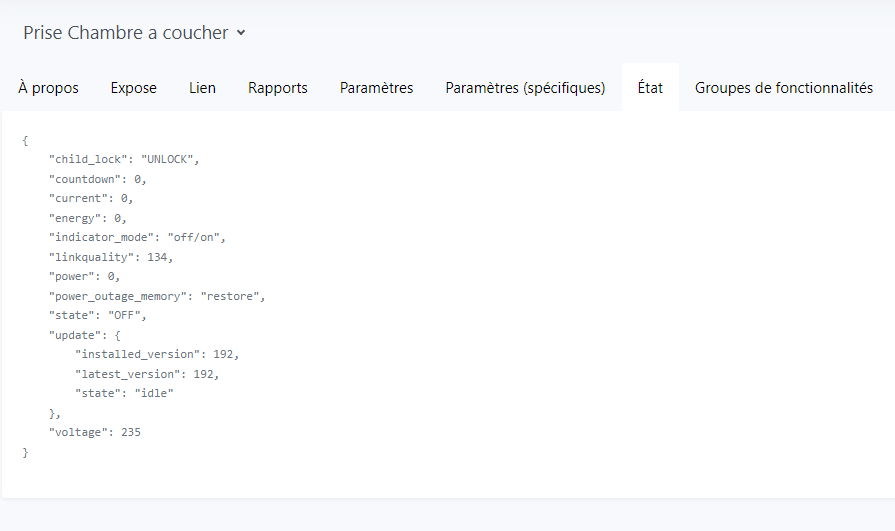This screenshot has width=895, height=531.
Task: Open the Prise Chambre a coucher device title
Action: [x=126, y=33]
